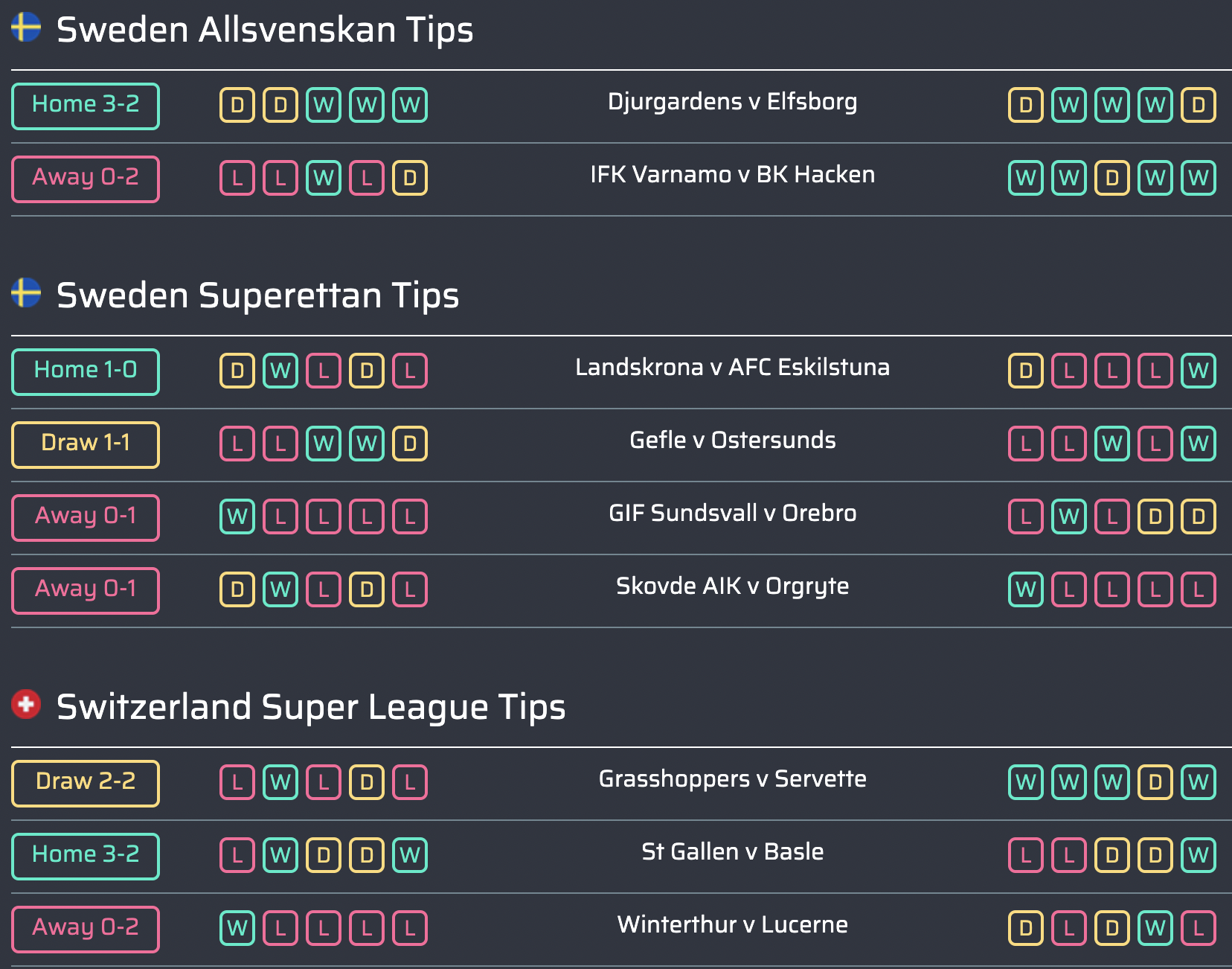This screenshot has width=1232, height=969.
Task: Click the Home 1-0 tip for Landskrona
Action: [x=86, y=371]
